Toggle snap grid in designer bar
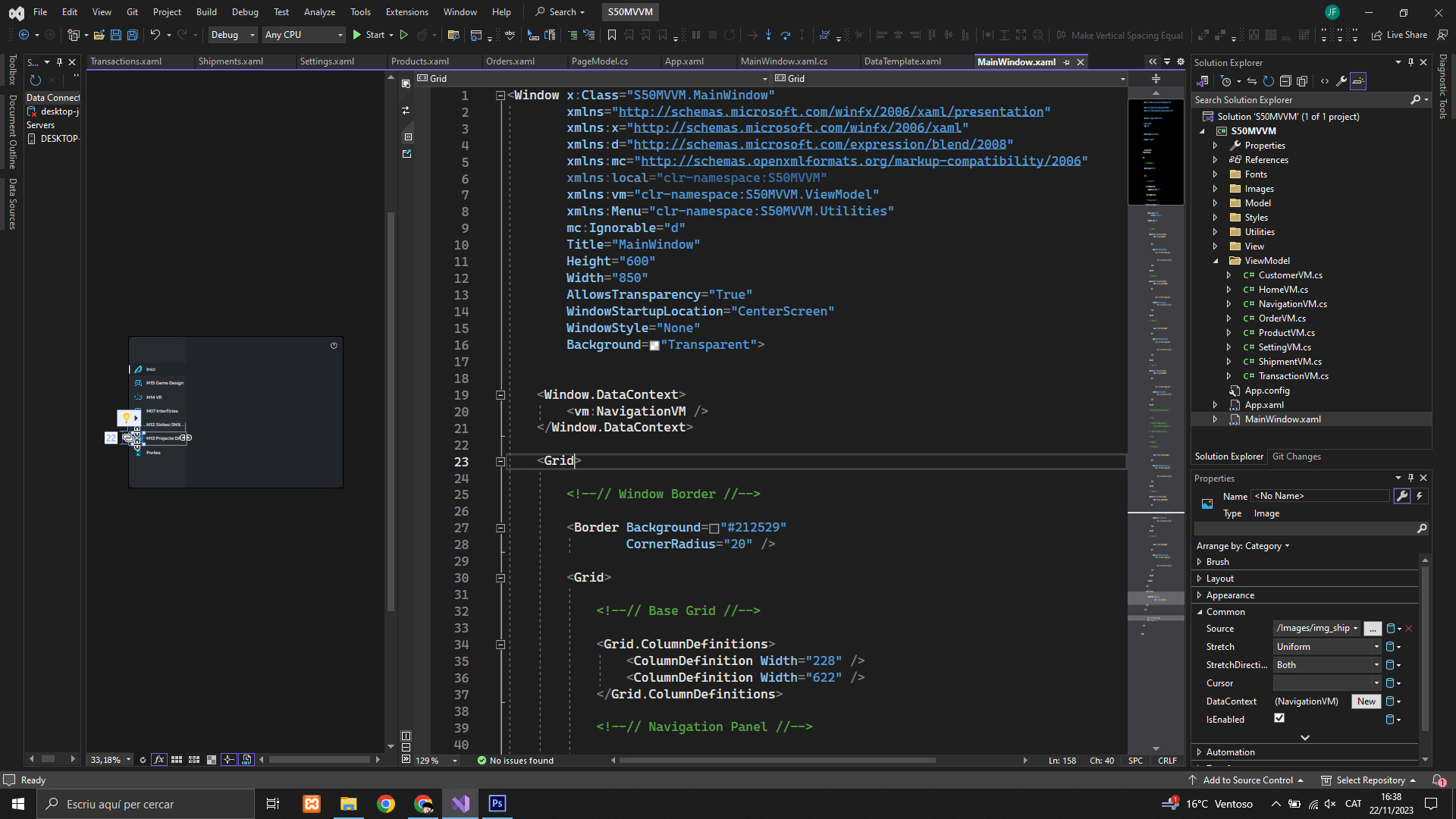 point(177,759)
